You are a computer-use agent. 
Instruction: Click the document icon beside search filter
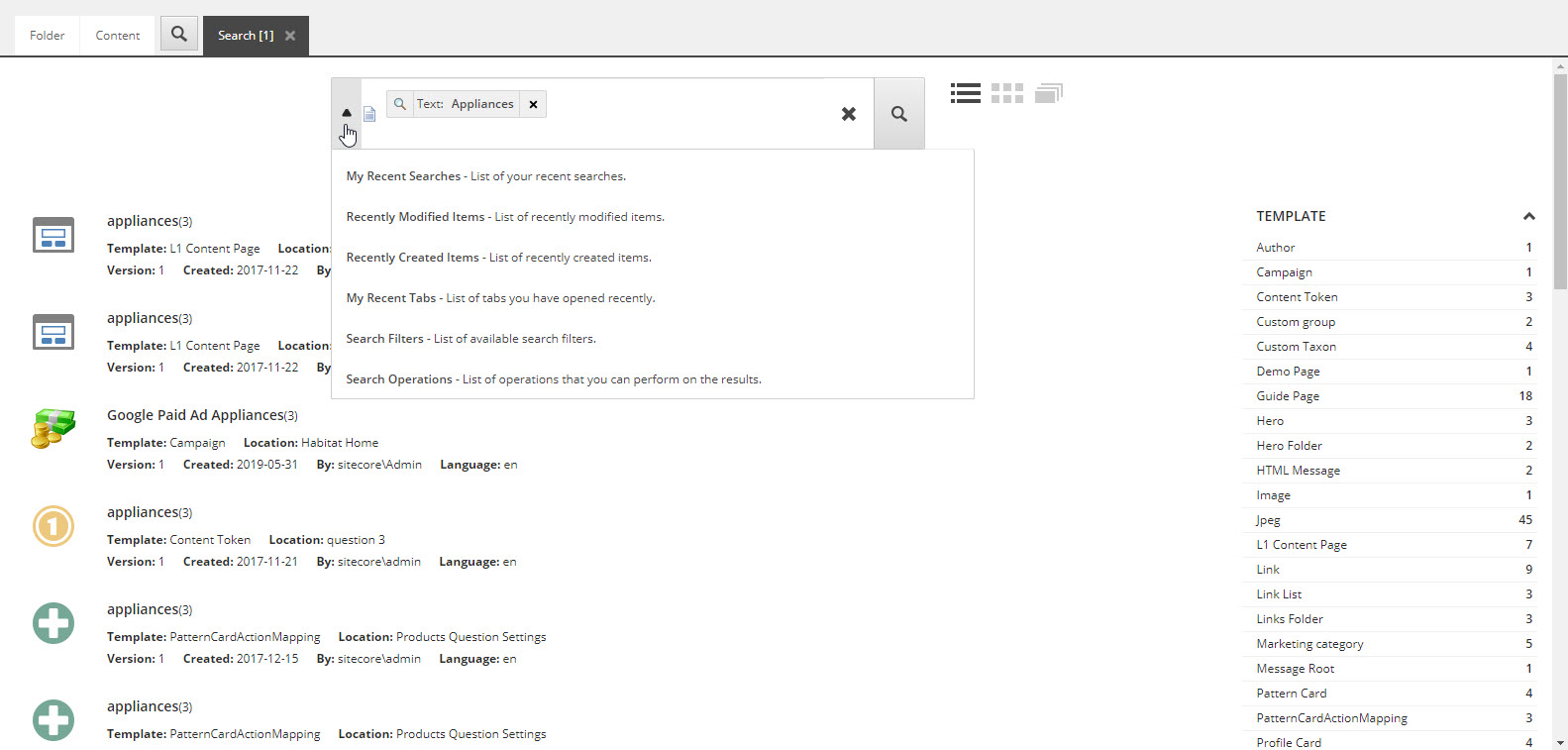click(369, 114)
